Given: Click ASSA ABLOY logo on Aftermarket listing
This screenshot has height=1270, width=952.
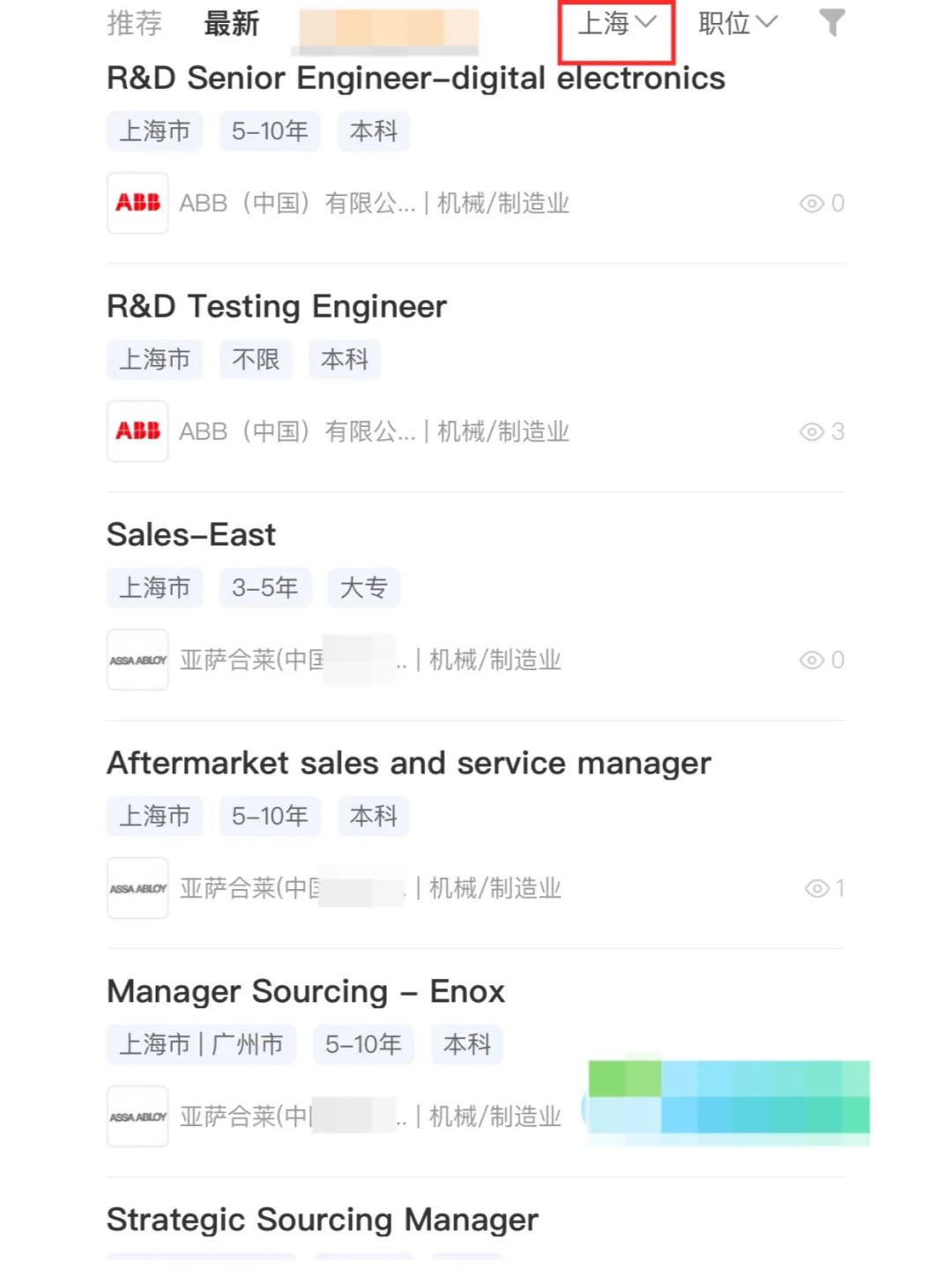Looking at the screenshot, I should (138, 888).
